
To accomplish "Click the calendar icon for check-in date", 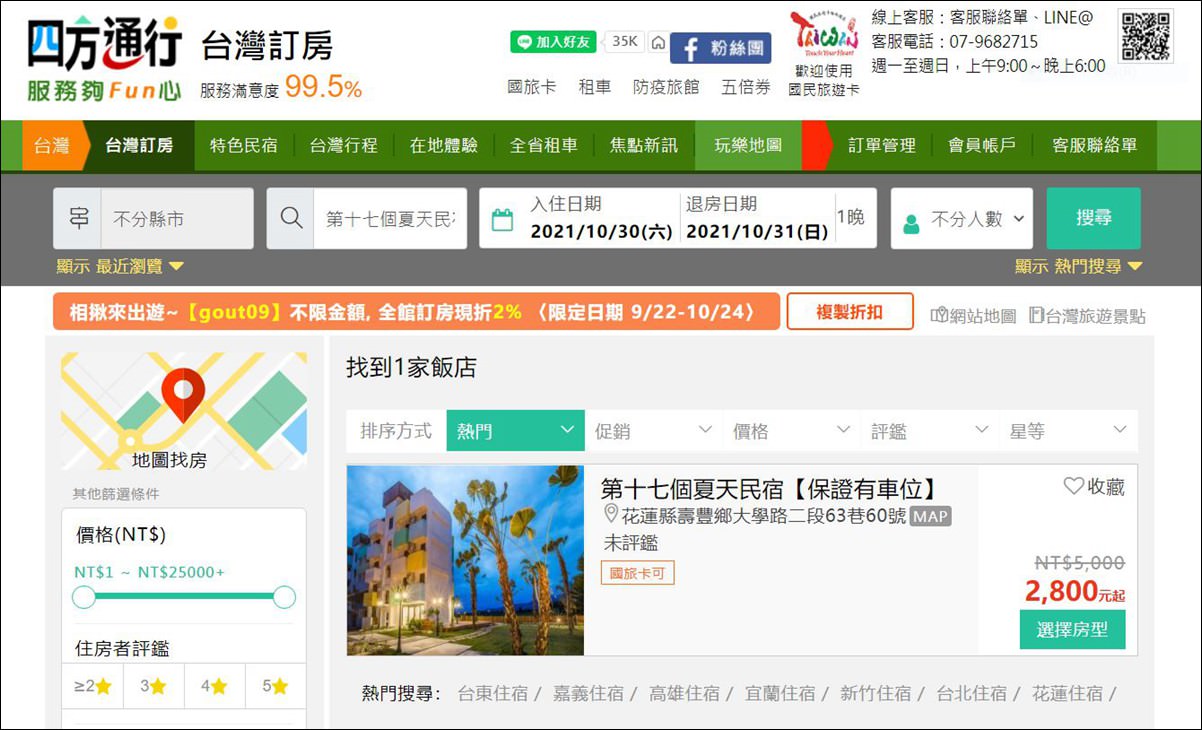I will [x=502, y=219].
